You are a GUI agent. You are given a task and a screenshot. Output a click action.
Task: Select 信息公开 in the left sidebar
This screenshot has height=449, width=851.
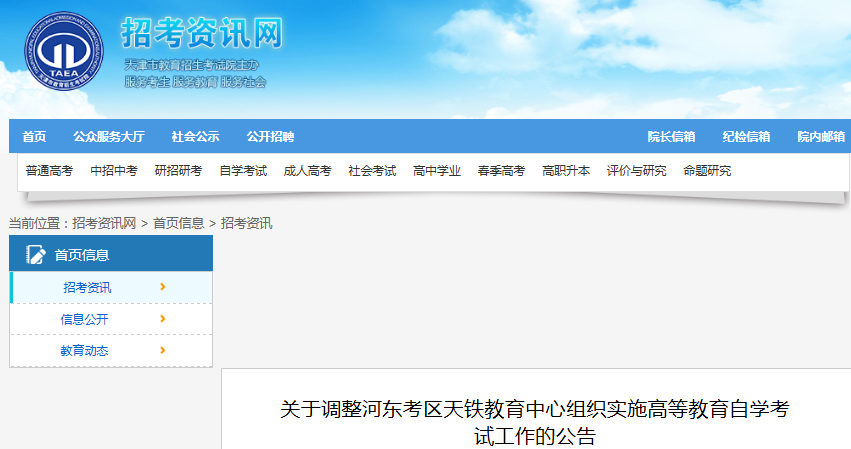[84, 319]
